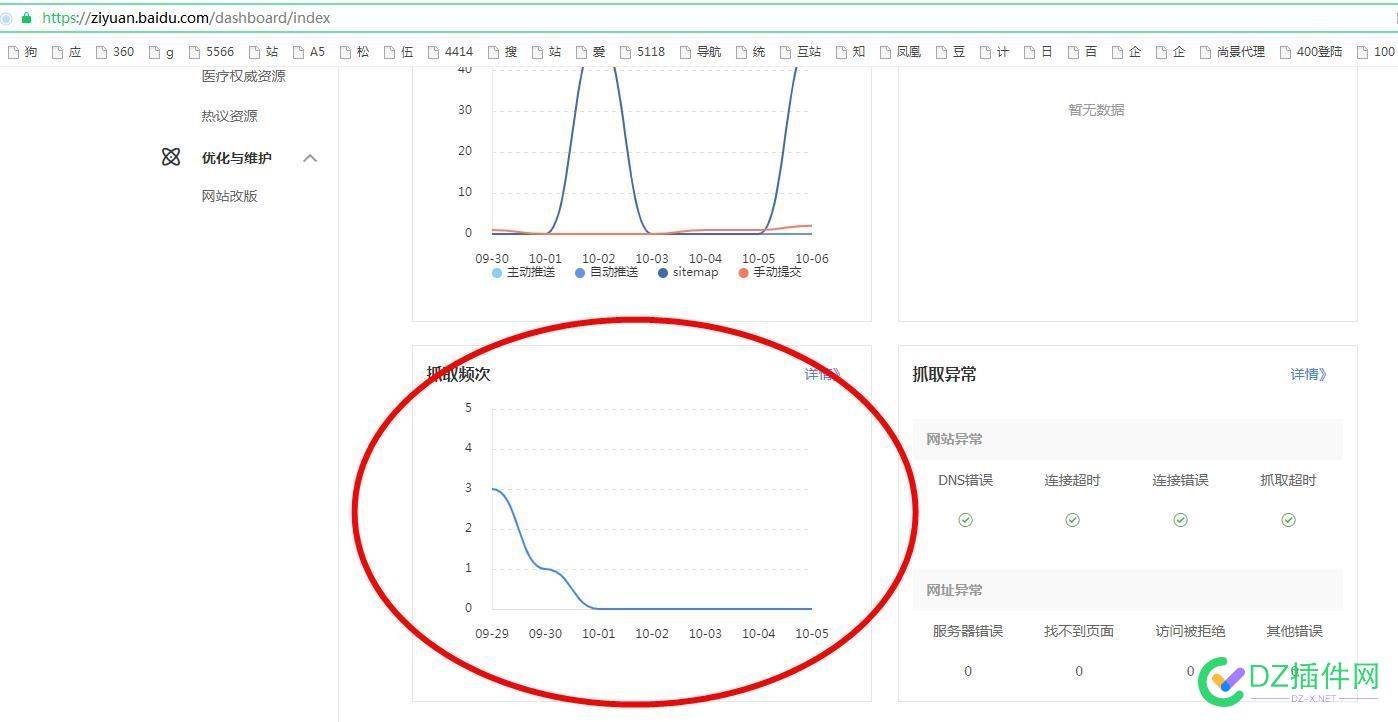Viewport: 1398px width, 722px height.
Task: Click the 10-05 label on 抓取频次 chart
Action: 811,633
